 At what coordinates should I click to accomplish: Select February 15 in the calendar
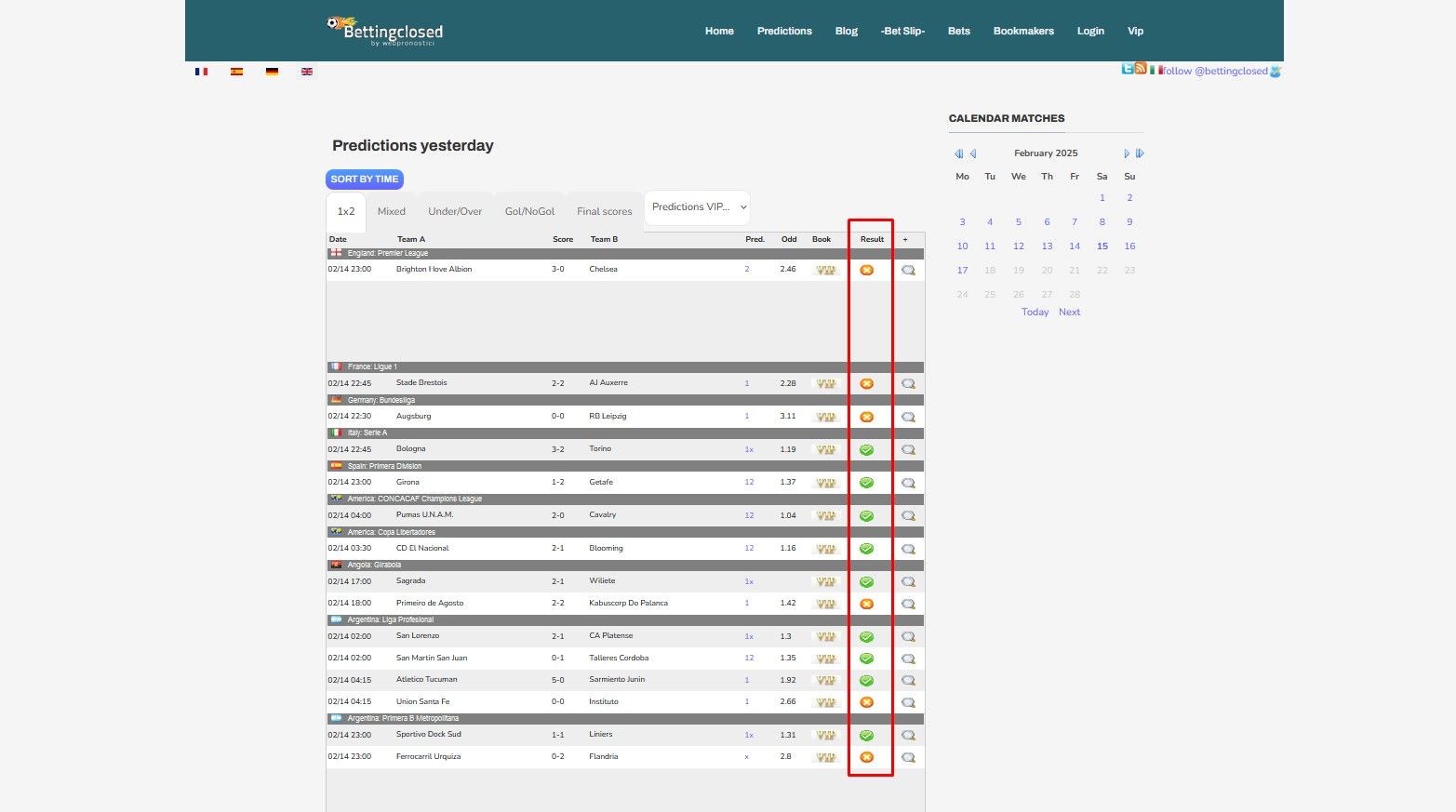click(x=1102, y=246)
